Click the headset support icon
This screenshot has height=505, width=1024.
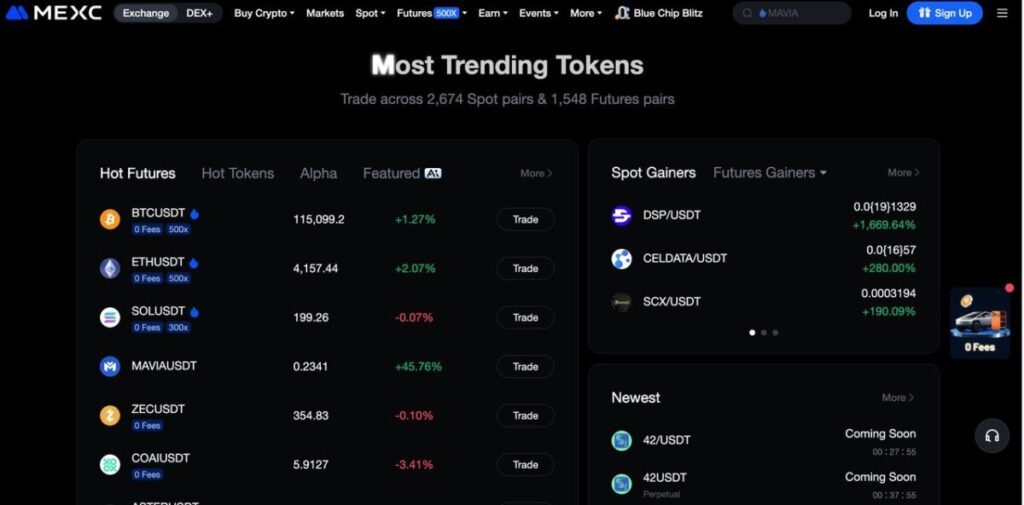click(x=992, y=436)
